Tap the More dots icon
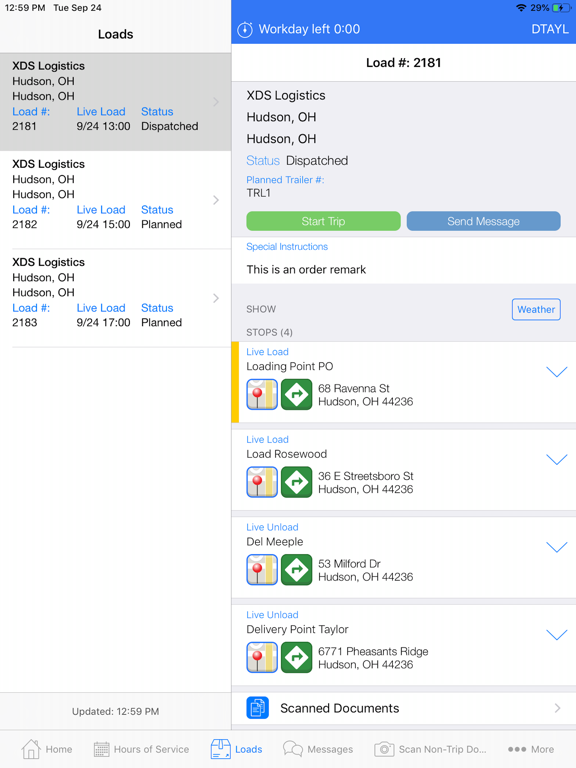This screenshot has width=576, height=768. (517, 749)
